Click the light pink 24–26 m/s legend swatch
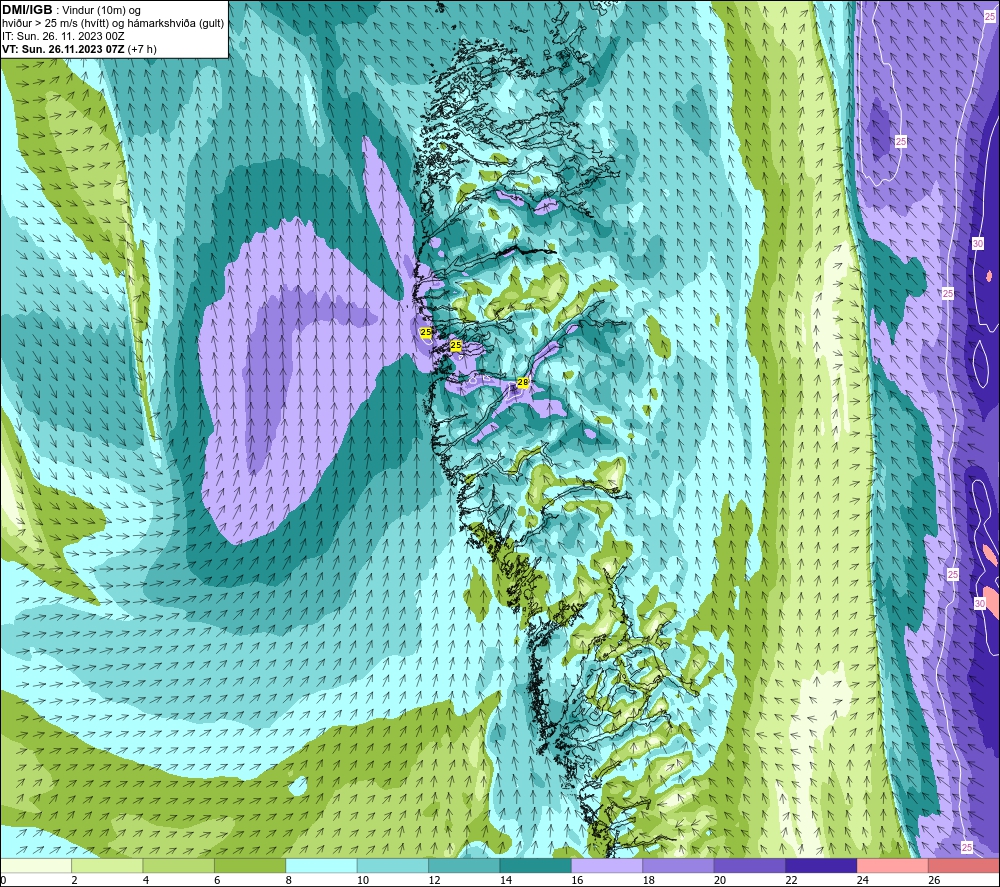 (893, 865)
